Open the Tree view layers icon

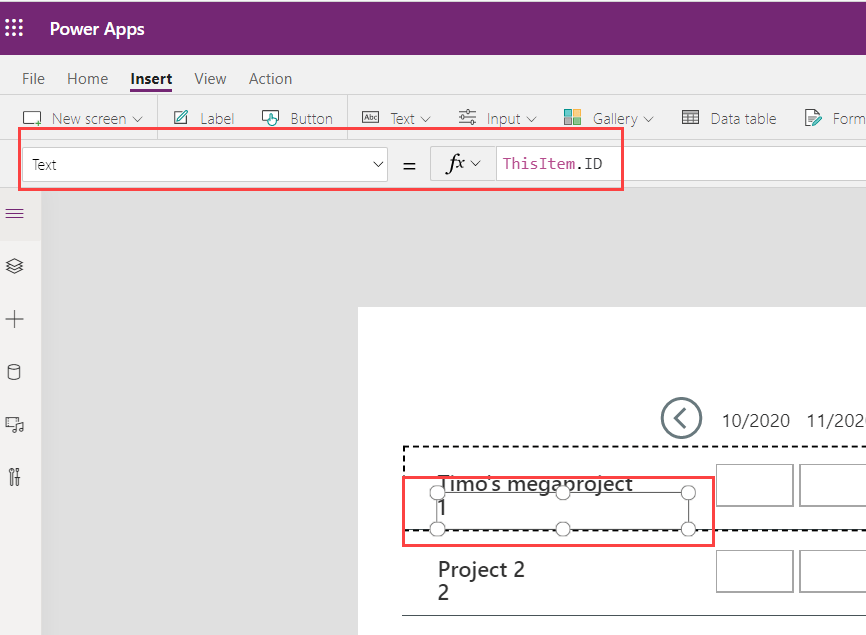(x=14, y=266)
